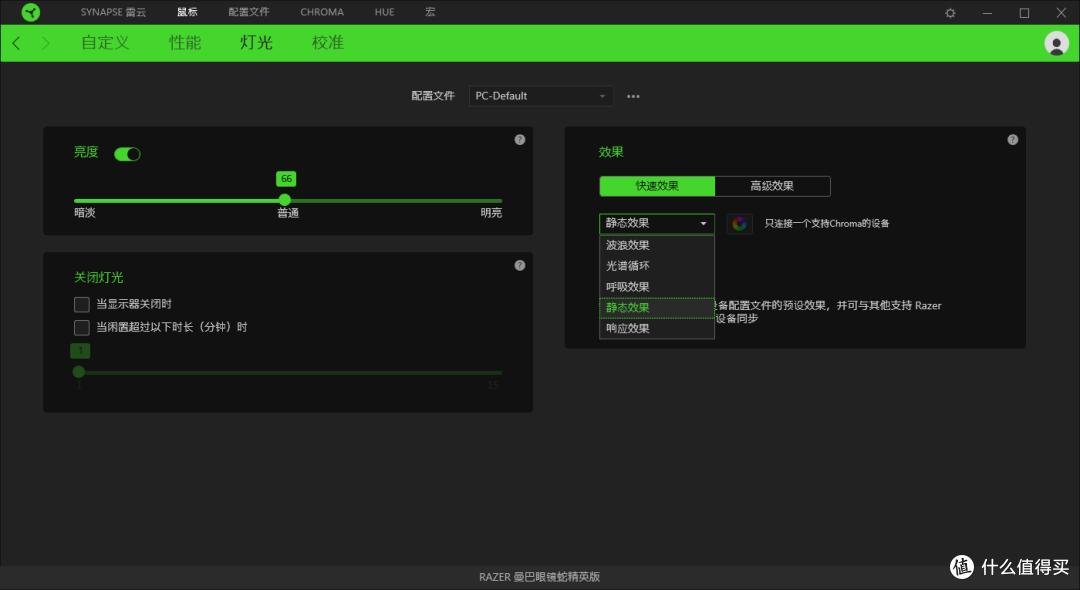
Task: Select the 快速效果 button
Action: coord(657,186)
